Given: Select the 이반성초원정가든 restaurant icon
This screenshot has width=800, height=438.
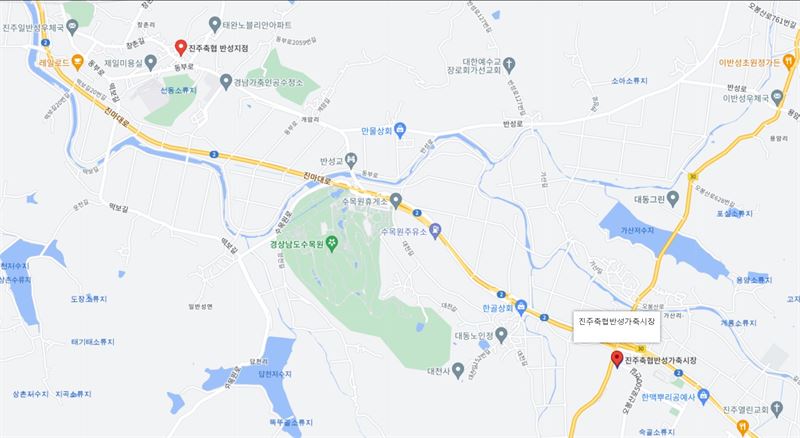Looking at the screenshot, I should click(x=788, y=61).
